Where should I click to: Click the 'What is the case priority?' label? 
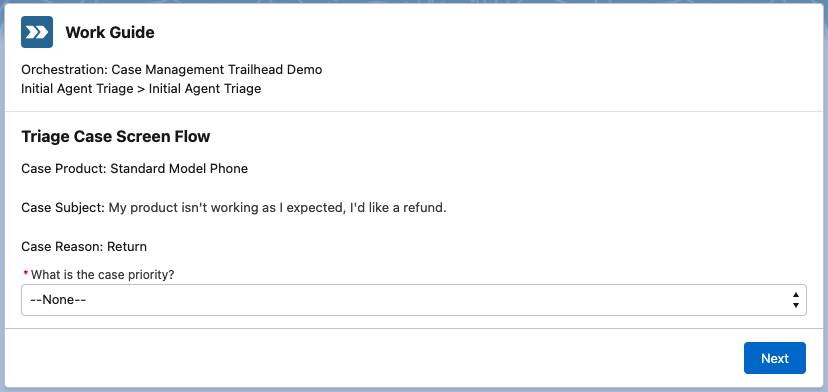point(102,275)
